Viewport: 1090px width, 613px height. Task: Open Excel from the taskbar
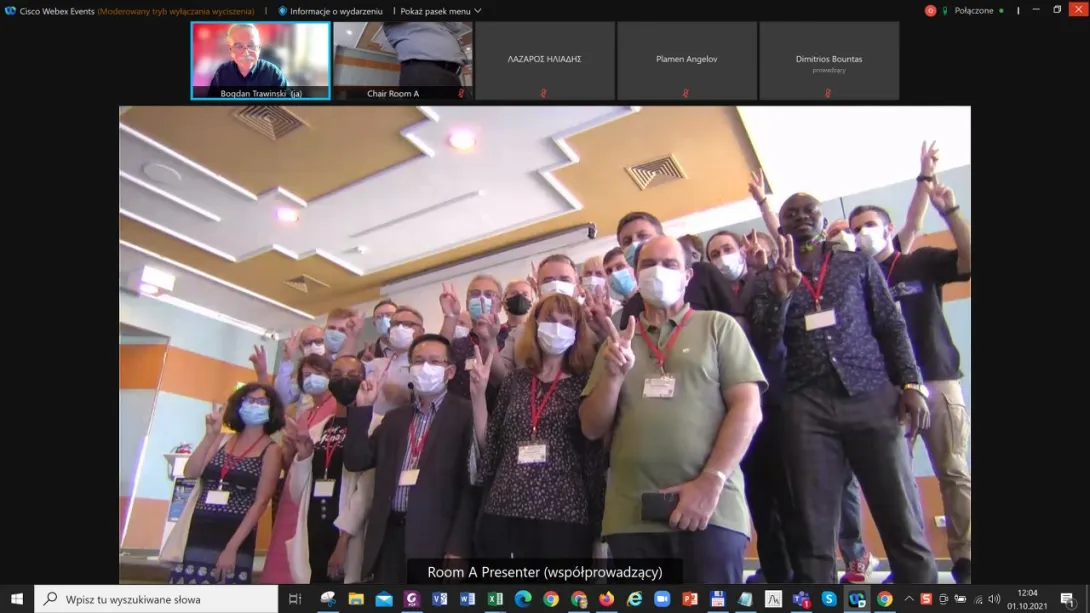(495, 599)
